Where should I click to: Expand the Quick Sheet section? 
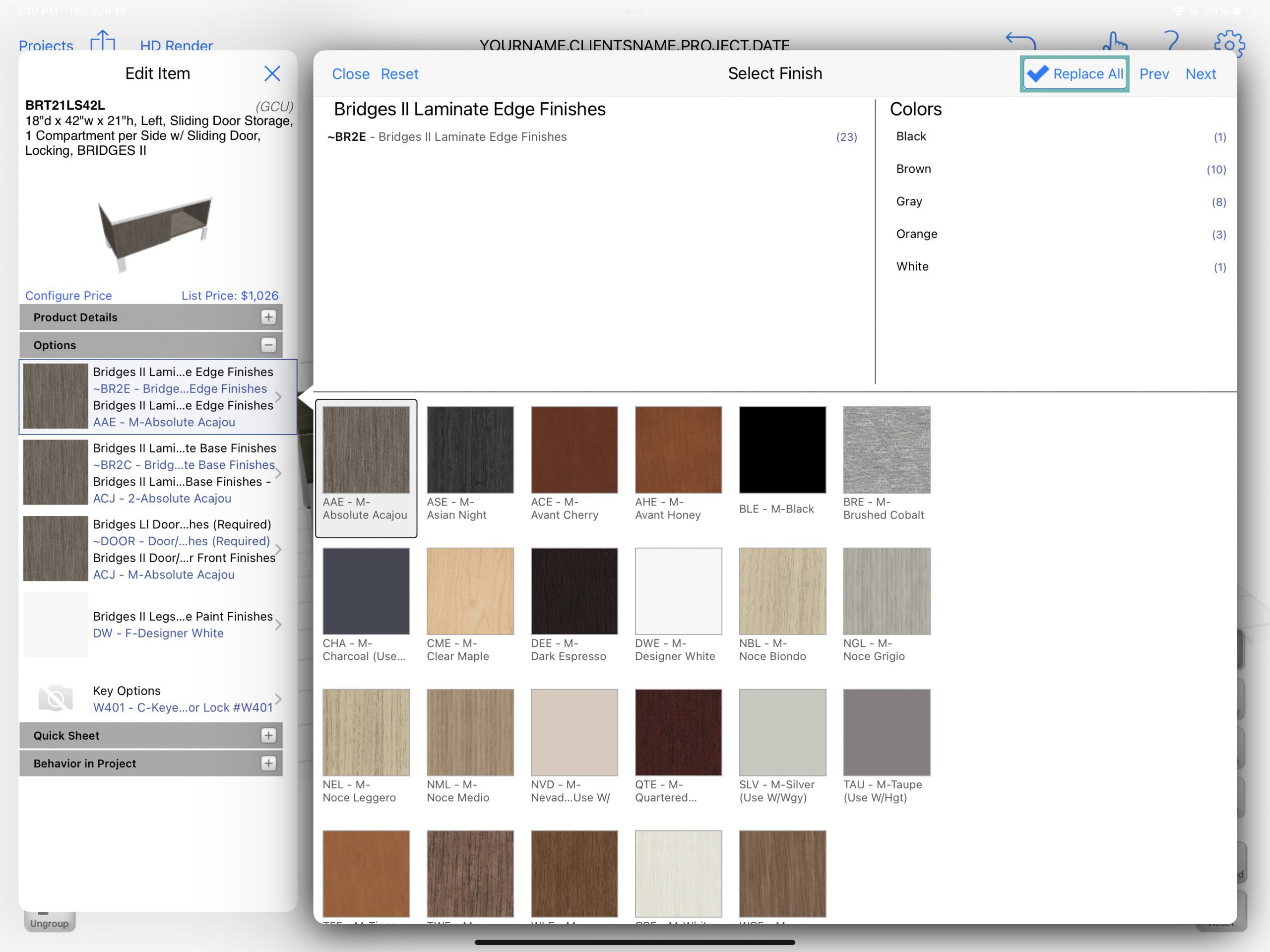coord(269,736)
